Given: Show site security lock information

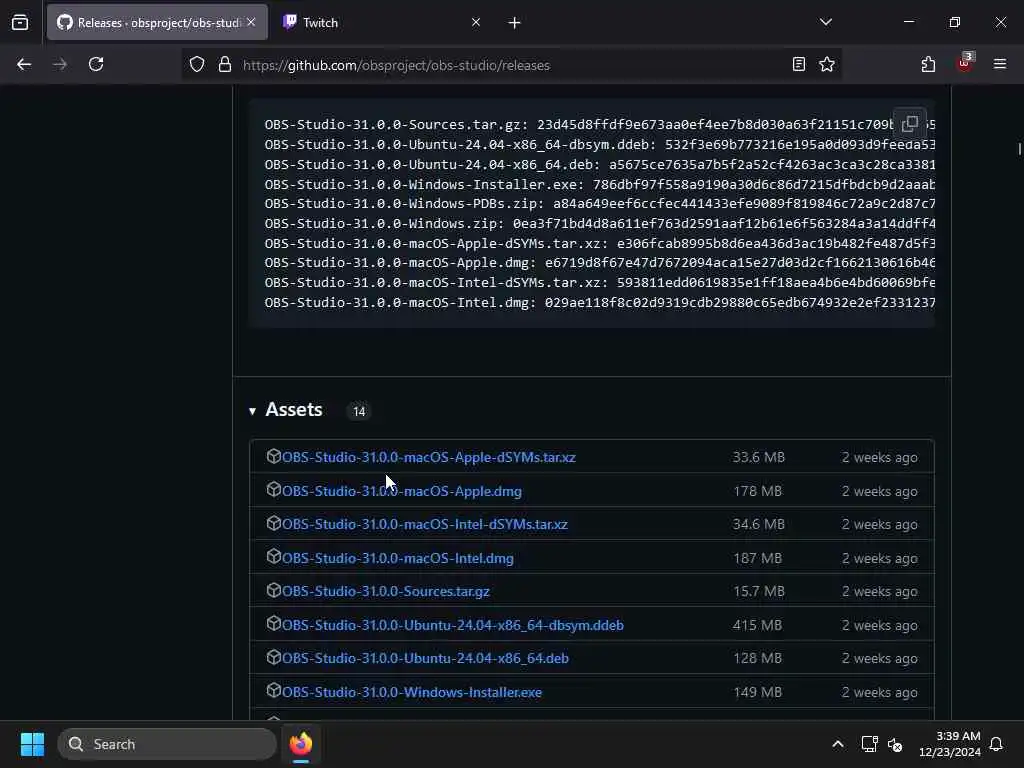Looking at the screenshot, I should tap(225, 65).
